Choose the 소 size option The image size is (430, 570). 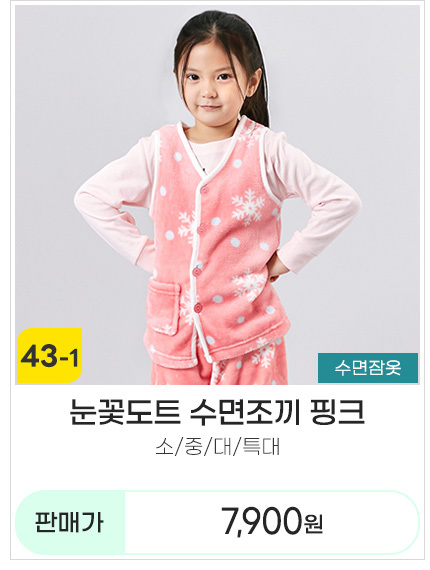pyautogui.click(x=164, y=447)
